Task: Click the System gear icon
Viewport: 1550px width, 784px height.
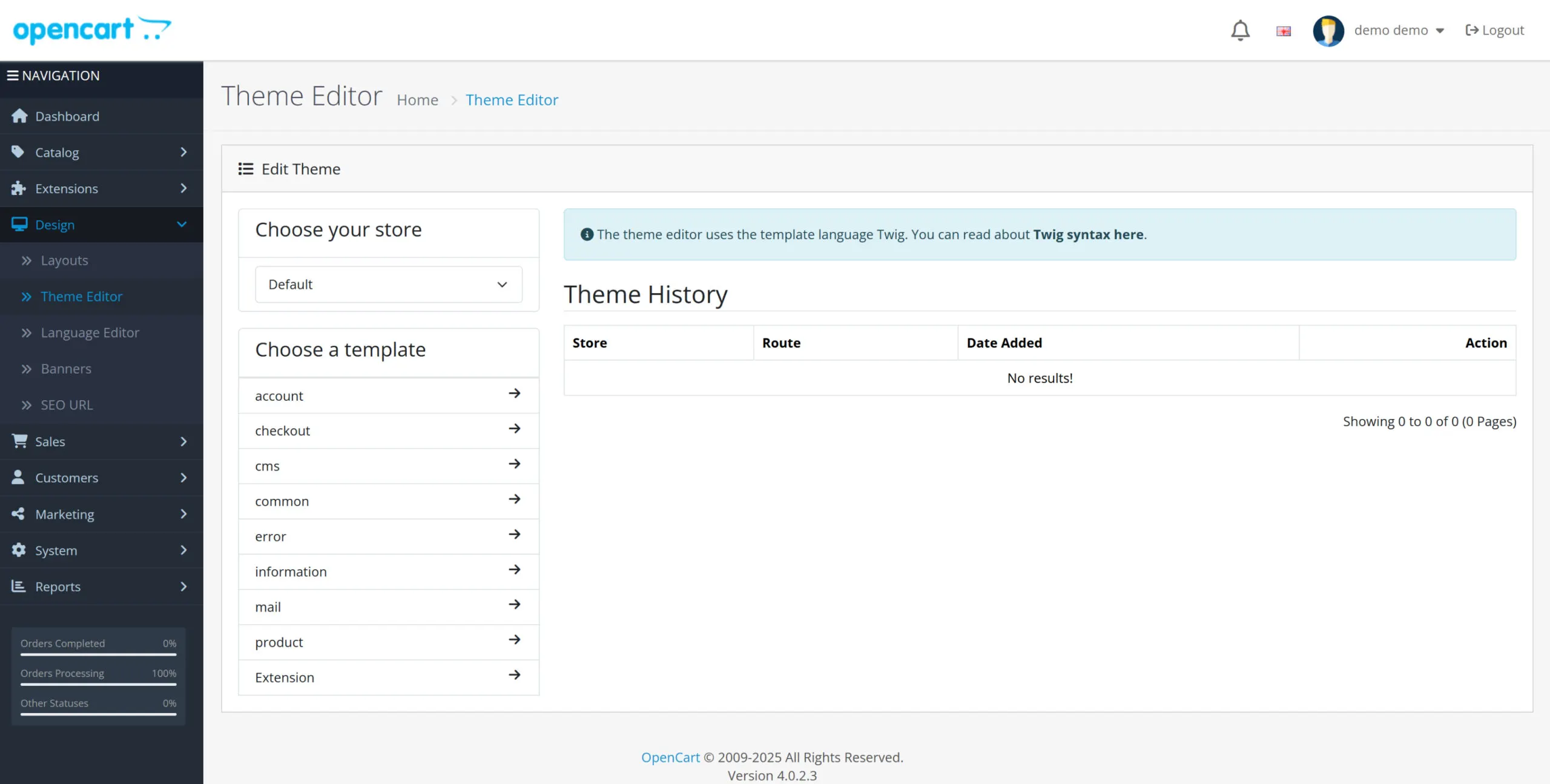Action: (x=18, y=550)
